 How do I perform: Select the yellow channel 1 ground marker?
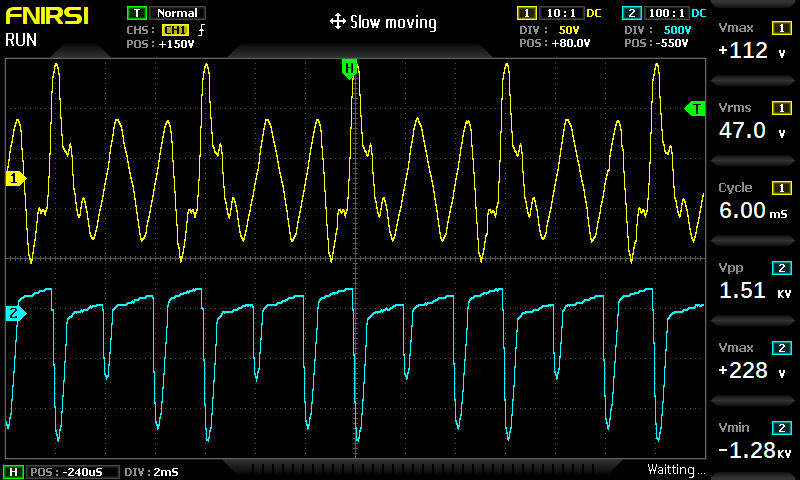click(x=15, y=178)
